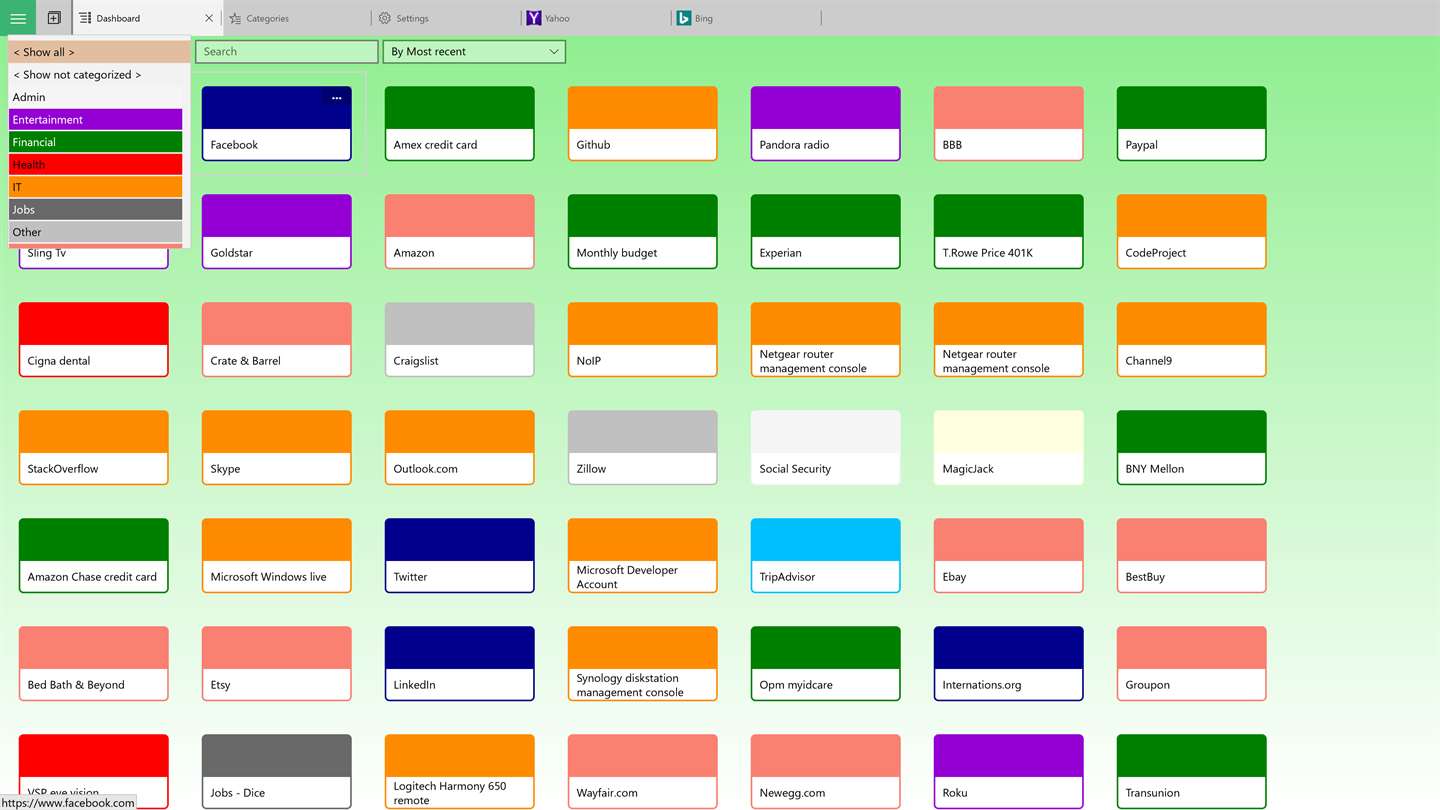Open the CodeProject tile
This screenshot has width=1440, height=810.
pyautogui.click(x=1191, y=231)
